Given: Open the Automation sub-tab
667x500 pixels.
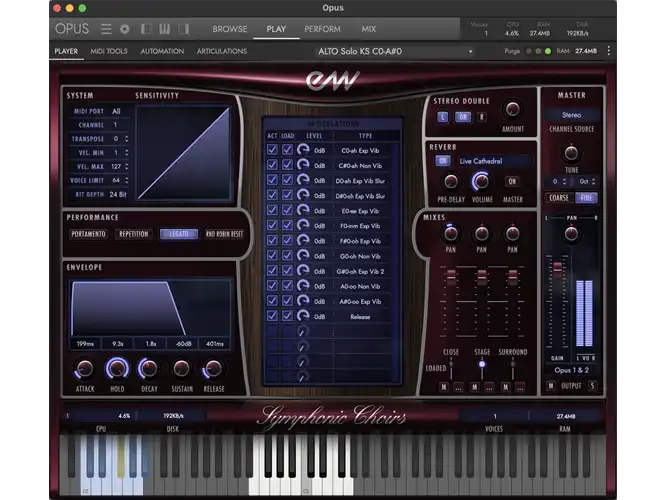Looking at the screenshot, I should click(x=162, y=51).
